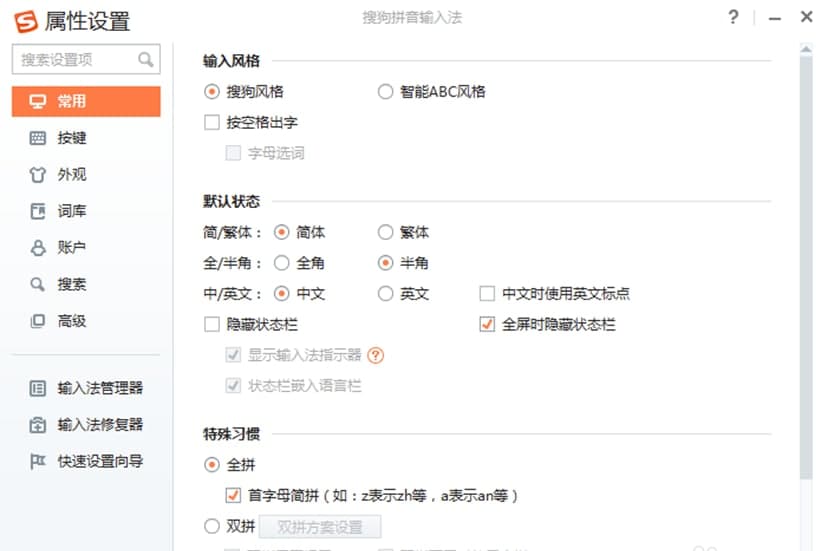Click the 双拼方案设置 button
This screenshot has height=551, width=816.
[320, 527]
